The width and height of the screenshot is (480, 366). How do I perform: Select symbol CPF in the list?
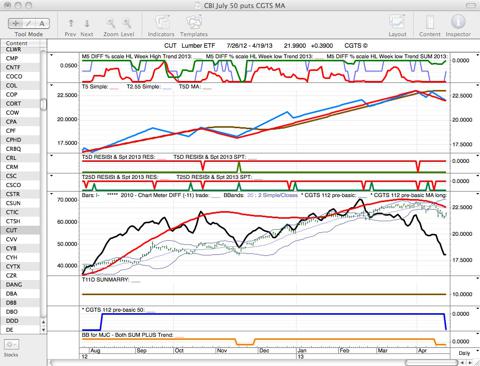point(20,131)
